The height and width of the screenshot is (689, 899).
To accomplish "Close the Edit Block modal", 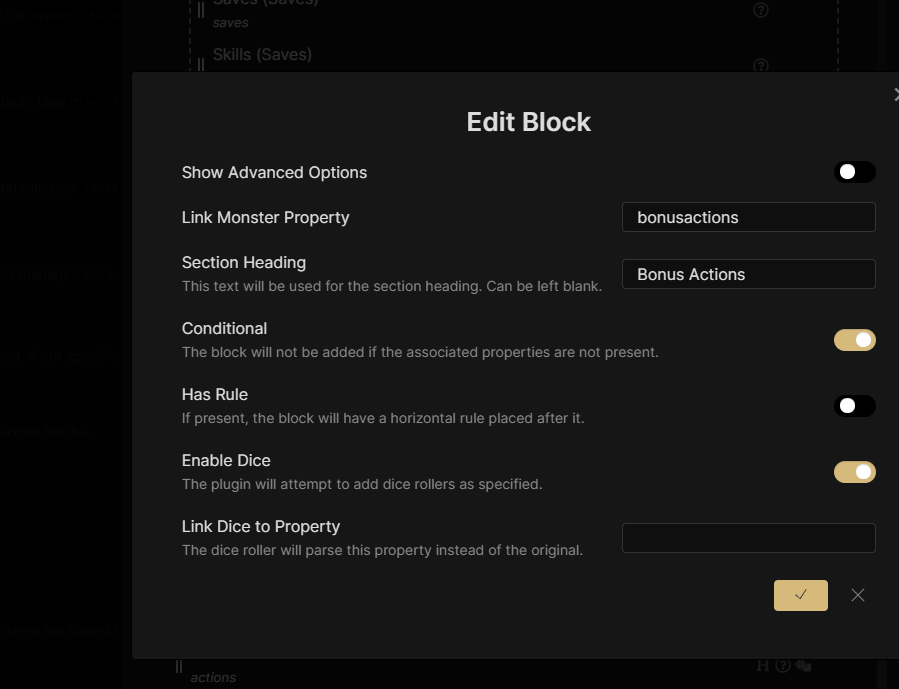I will coord(895,94).
